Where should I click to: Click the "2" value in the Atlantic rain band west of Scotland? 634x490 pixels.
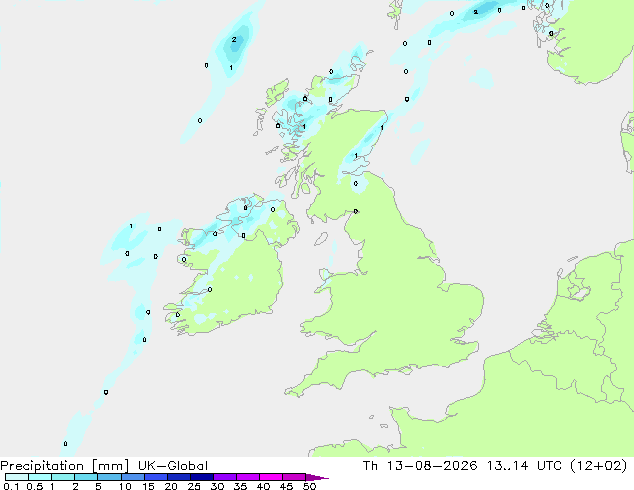coord(234,40)
